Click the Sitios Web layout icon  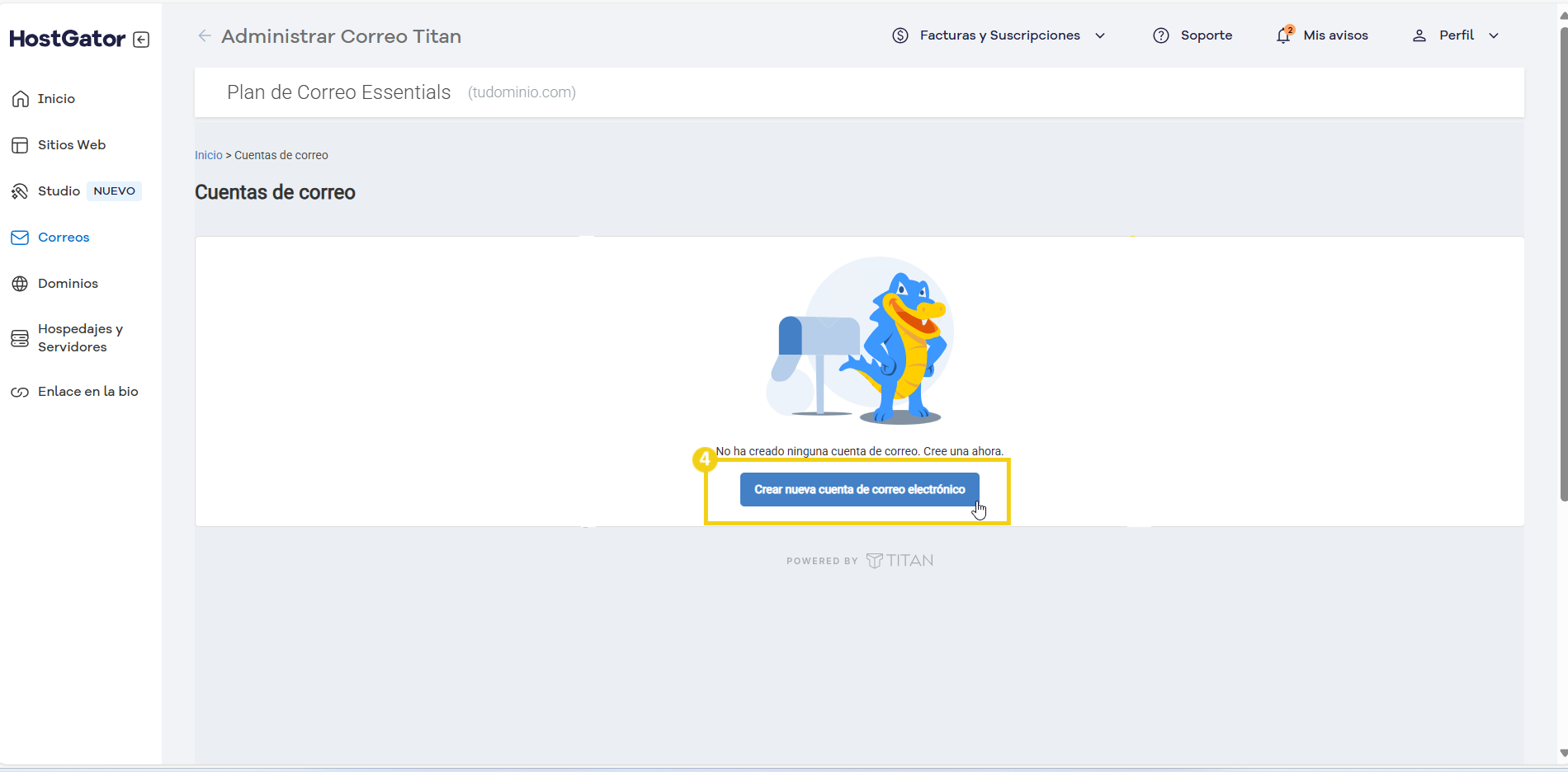click(21, 145)
